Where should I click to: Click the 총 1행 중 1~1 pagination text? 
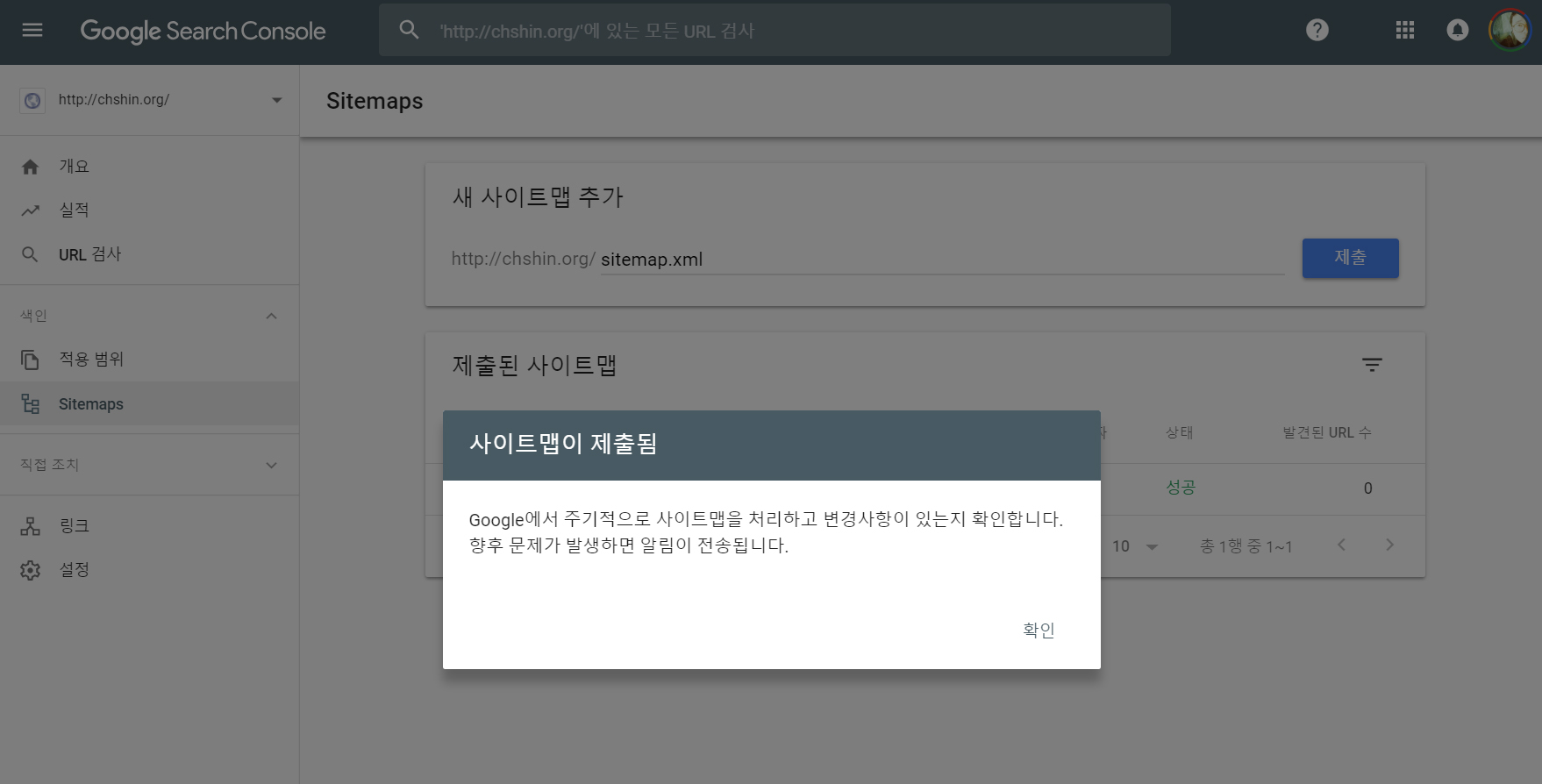pos(1246,546)
